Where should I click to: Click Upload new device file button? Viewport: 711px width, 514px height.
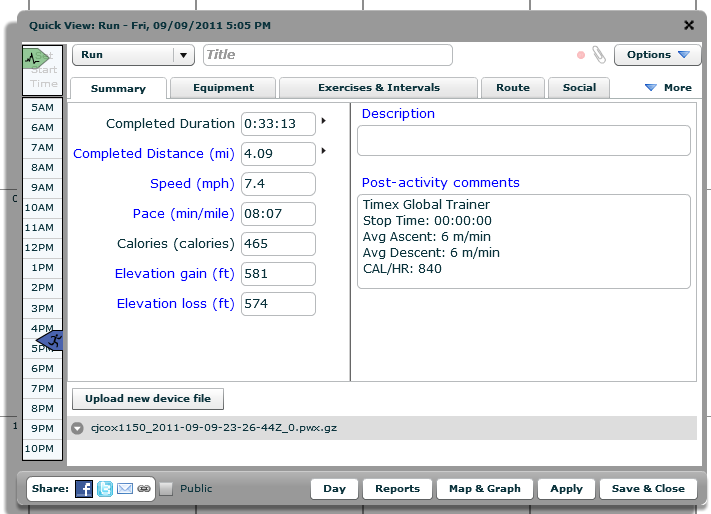pyautogui.click(x=148, y=399)
